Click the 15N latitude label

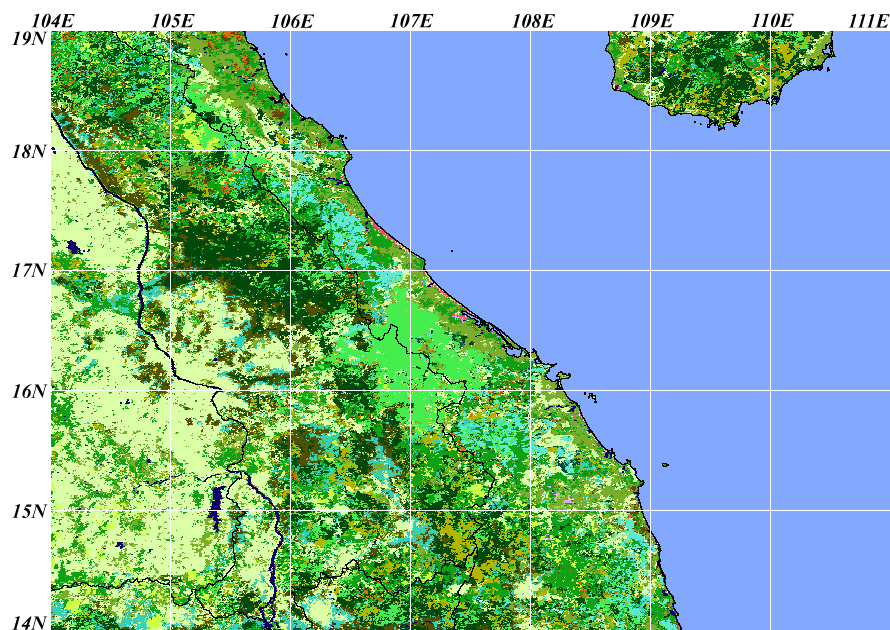(28, 511)
